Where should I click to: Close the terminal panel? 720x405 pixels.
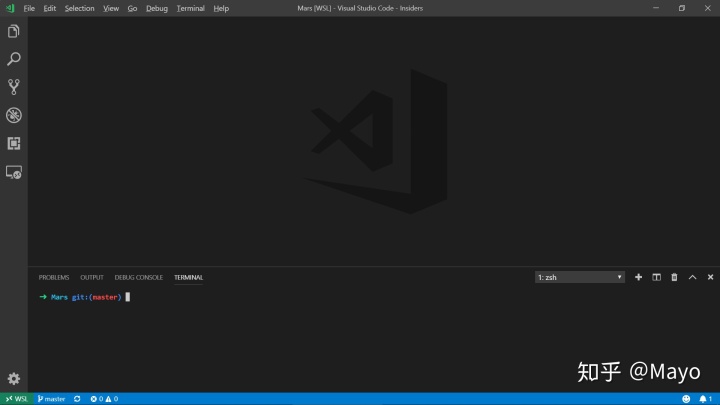710,277
